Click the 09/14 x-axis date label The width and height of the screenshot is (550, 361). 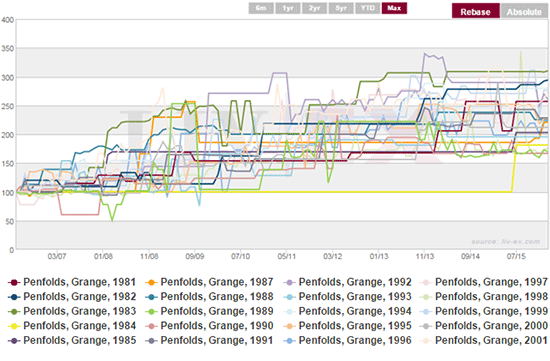pyautogui.click(x=470, y=256)
